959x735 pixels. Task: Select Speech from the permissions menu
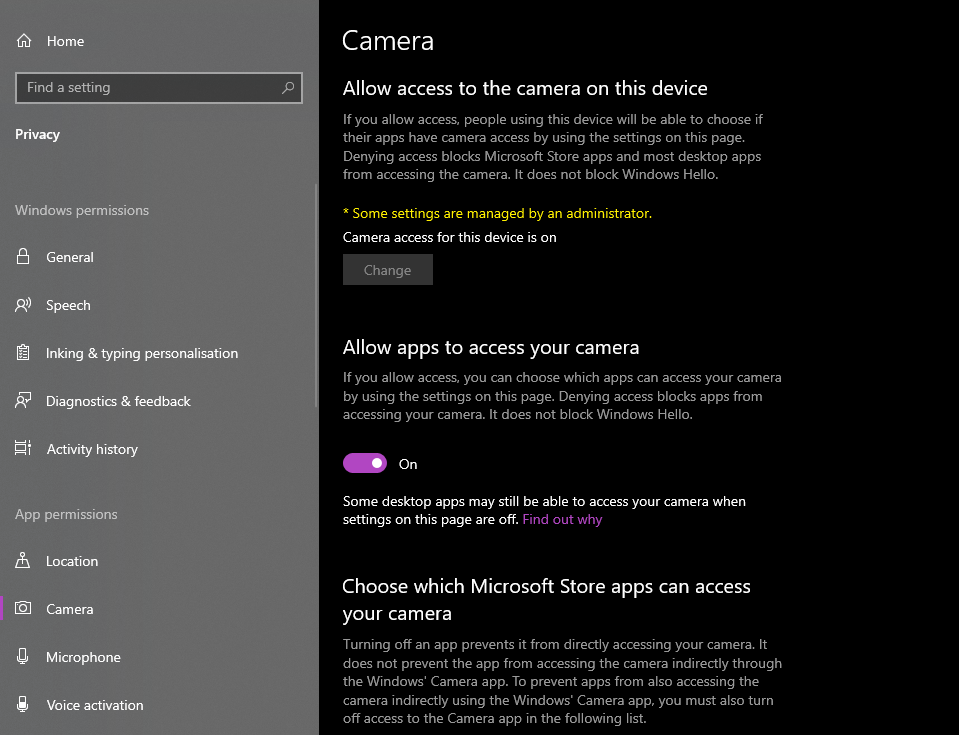click(68, 305)
